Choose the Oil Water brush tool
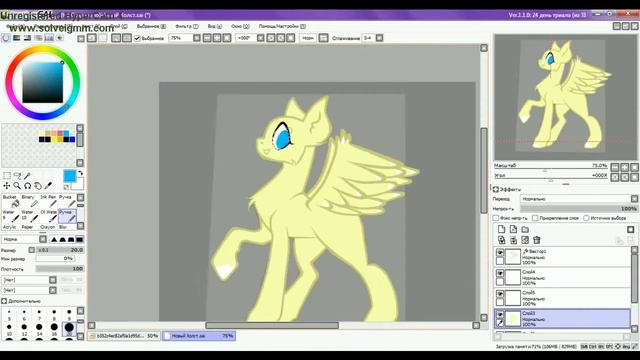 49,216
